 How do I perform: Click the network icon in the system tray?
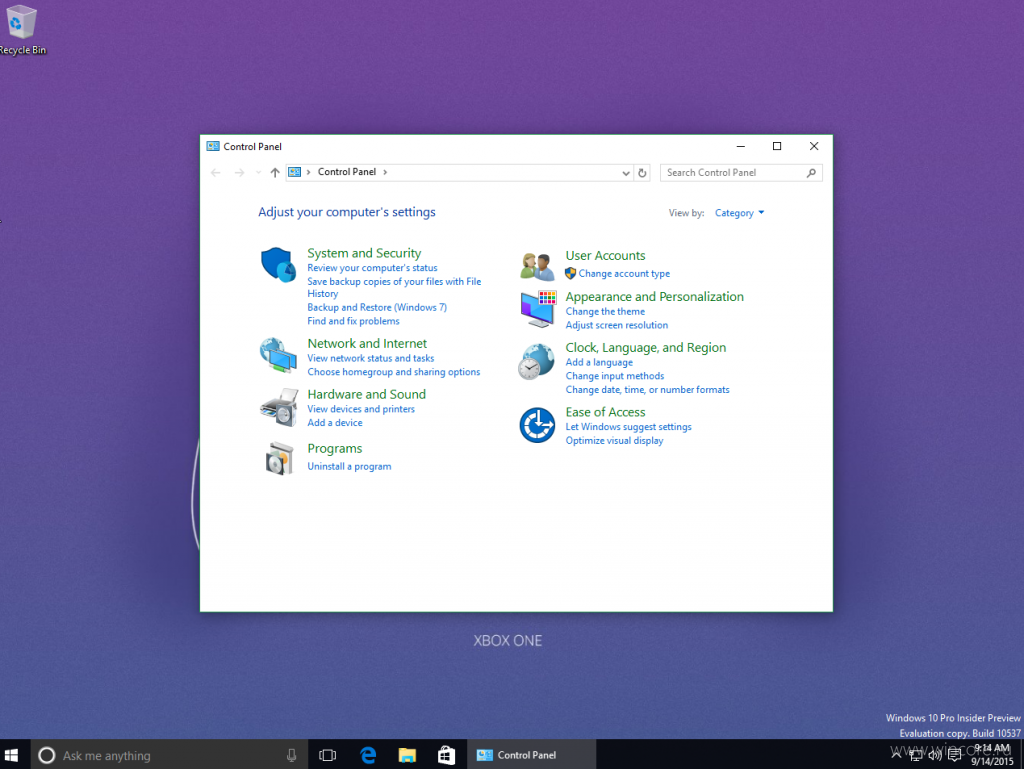click(916, 755)
